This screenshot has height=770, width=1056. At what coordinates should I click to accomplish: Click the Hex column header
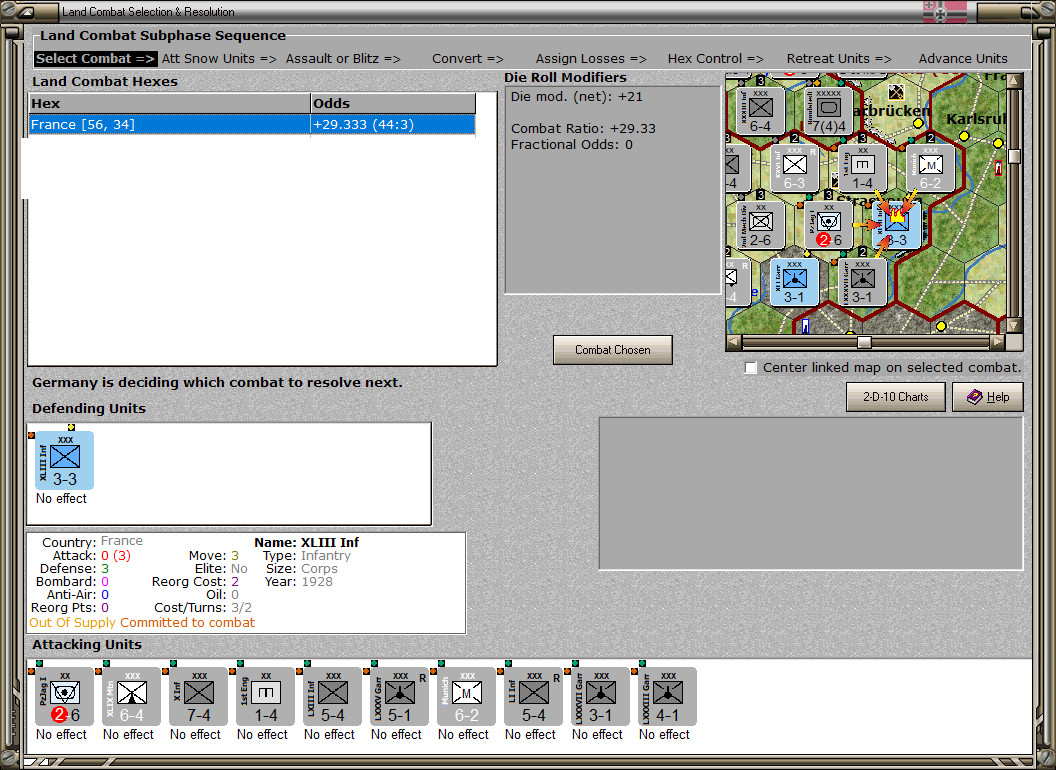point(170,104)
